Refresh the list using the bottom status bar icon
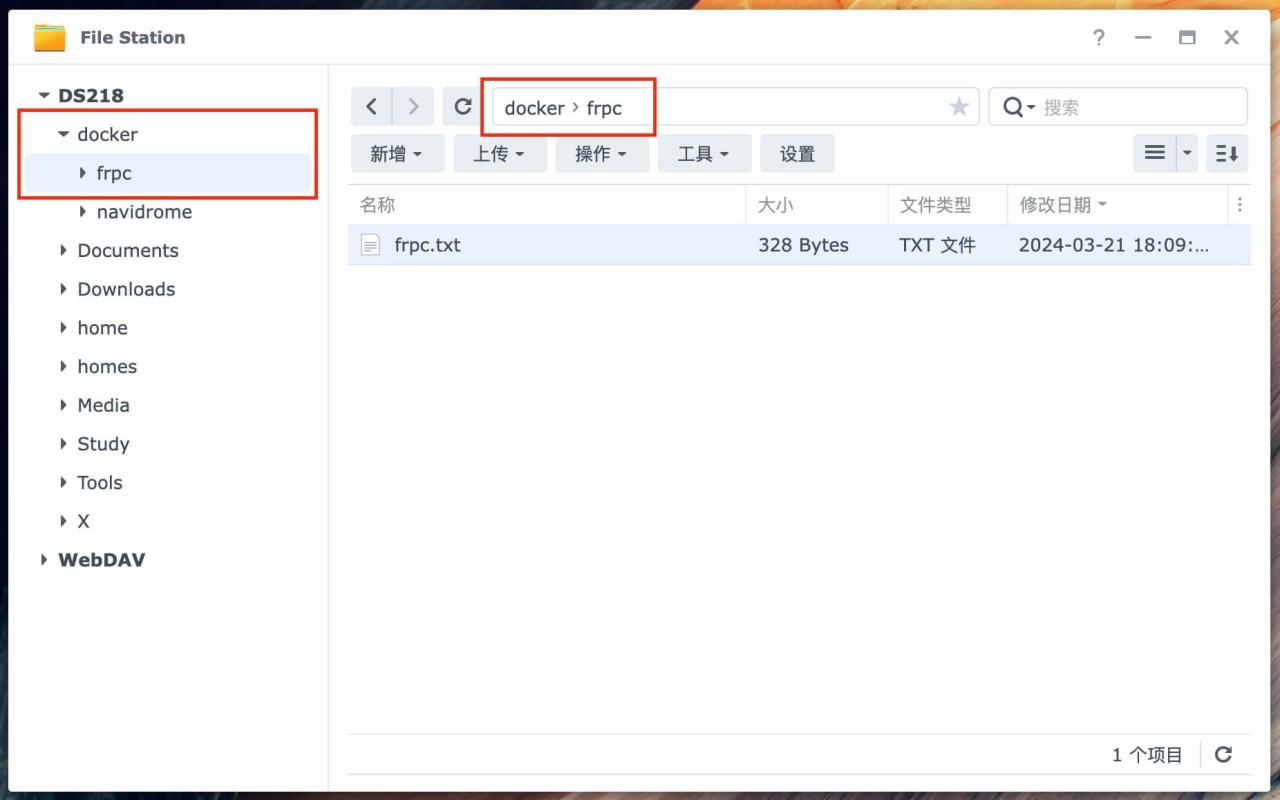 click(x=1223, y=755)
